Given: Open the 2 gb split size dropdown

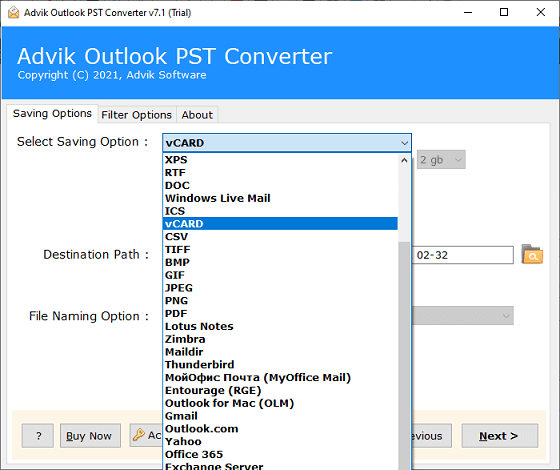Looking at the screenshot, I should [441, 160].
